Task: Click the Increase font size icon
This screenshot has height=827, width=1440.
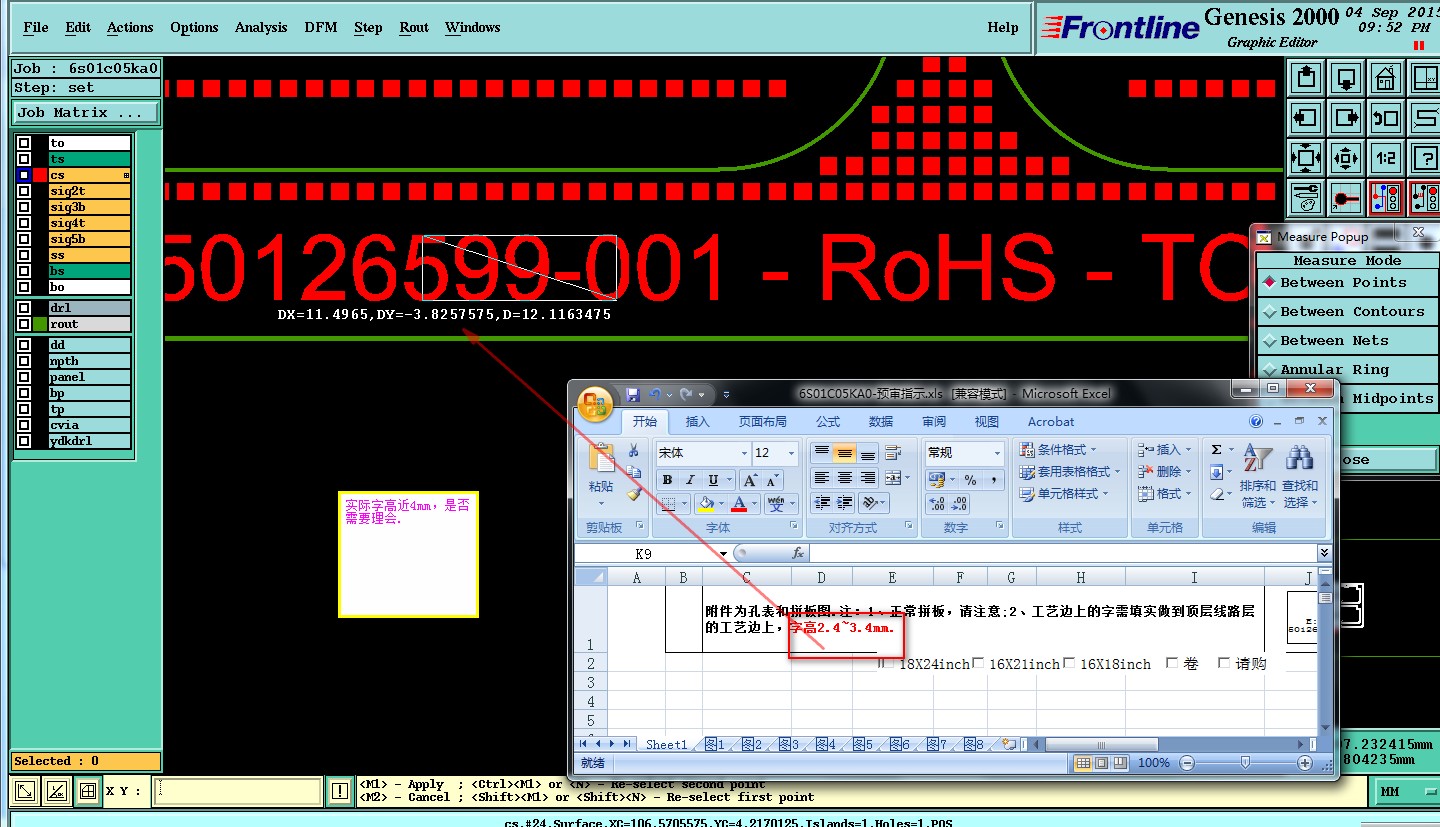Action: coord(749,480)
